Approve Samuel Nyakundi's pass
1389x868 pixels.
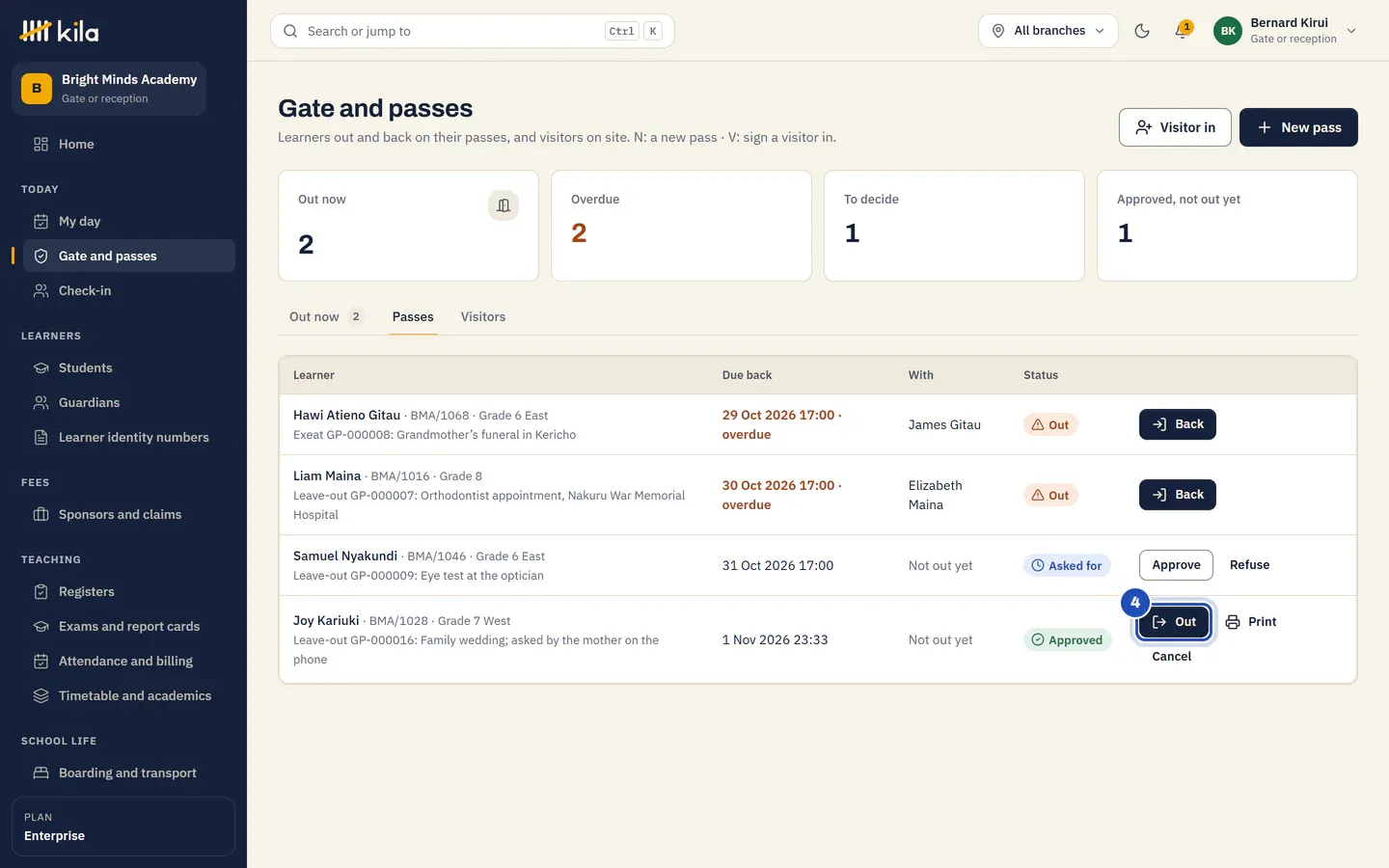coord(1177,565)
